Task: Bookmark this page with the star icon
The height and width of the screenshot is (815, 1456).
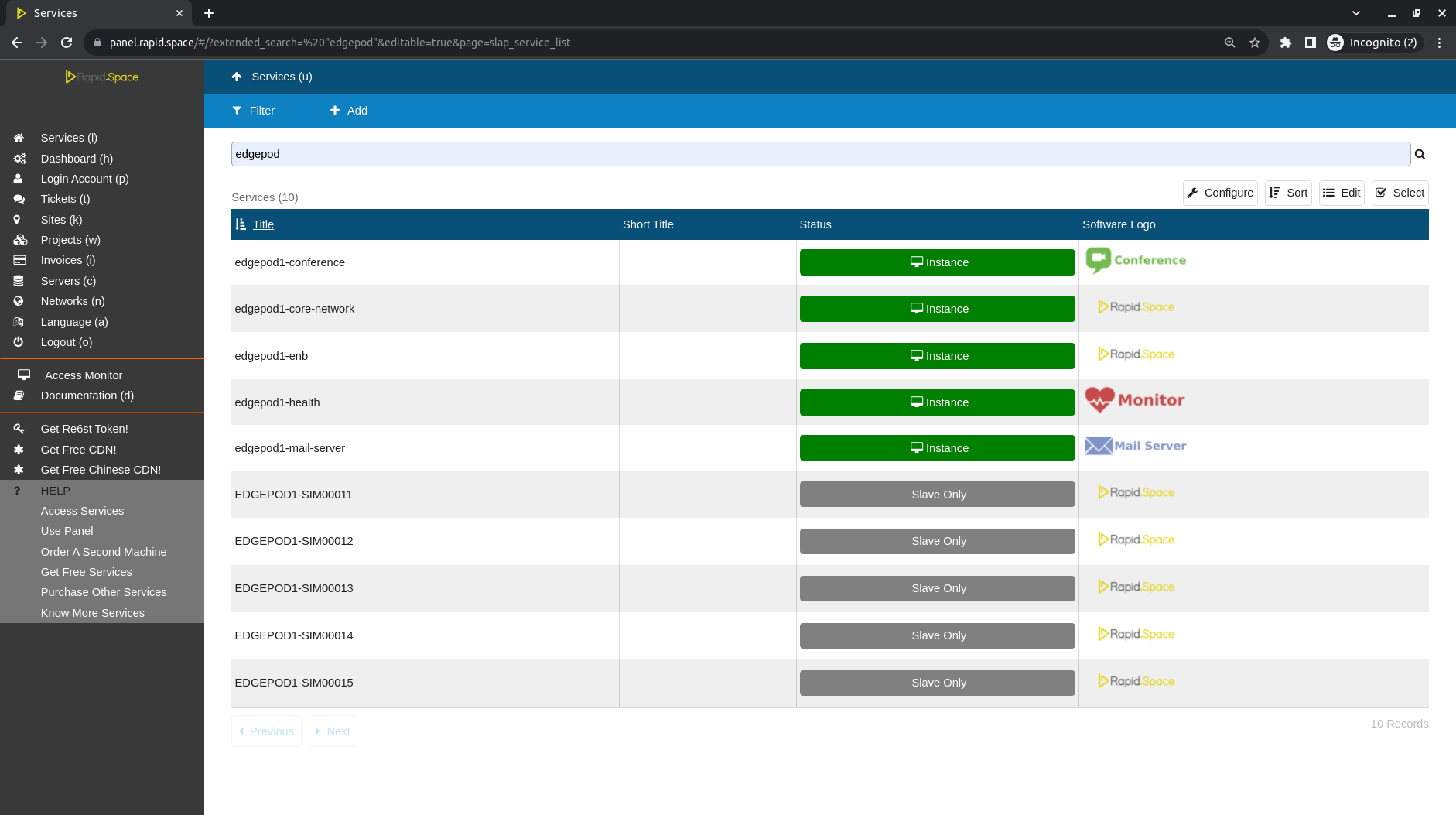Action: coord(1255,43)
